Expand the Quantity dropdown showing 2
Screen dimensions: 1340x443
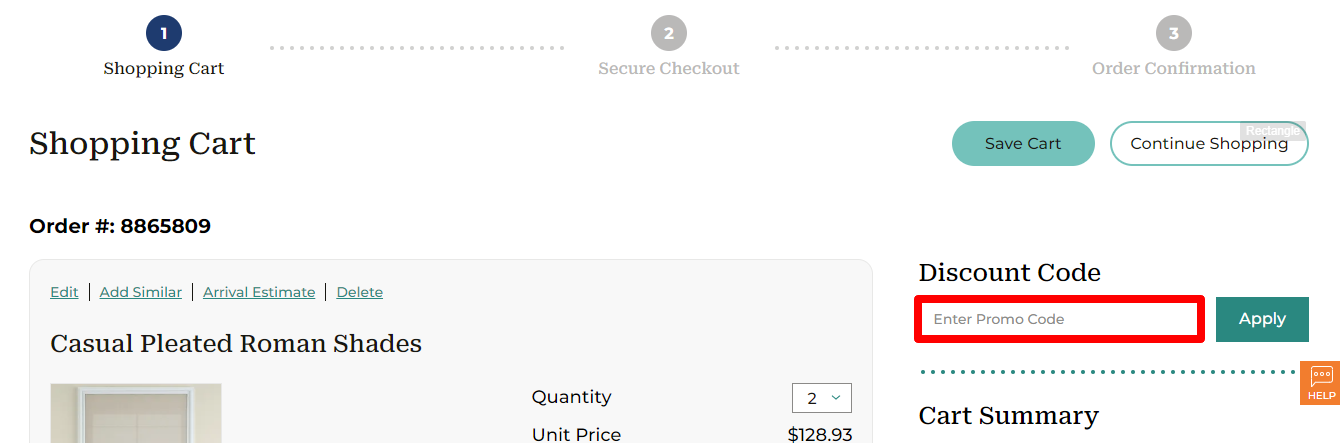(821, 398)
